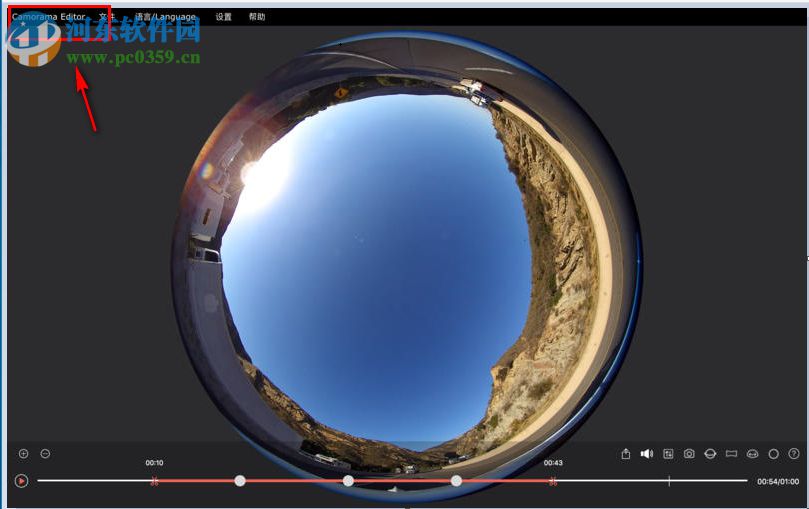Open the adjustment sliders icon
This screenshot has height=509, width=809.
pos(668,454)
